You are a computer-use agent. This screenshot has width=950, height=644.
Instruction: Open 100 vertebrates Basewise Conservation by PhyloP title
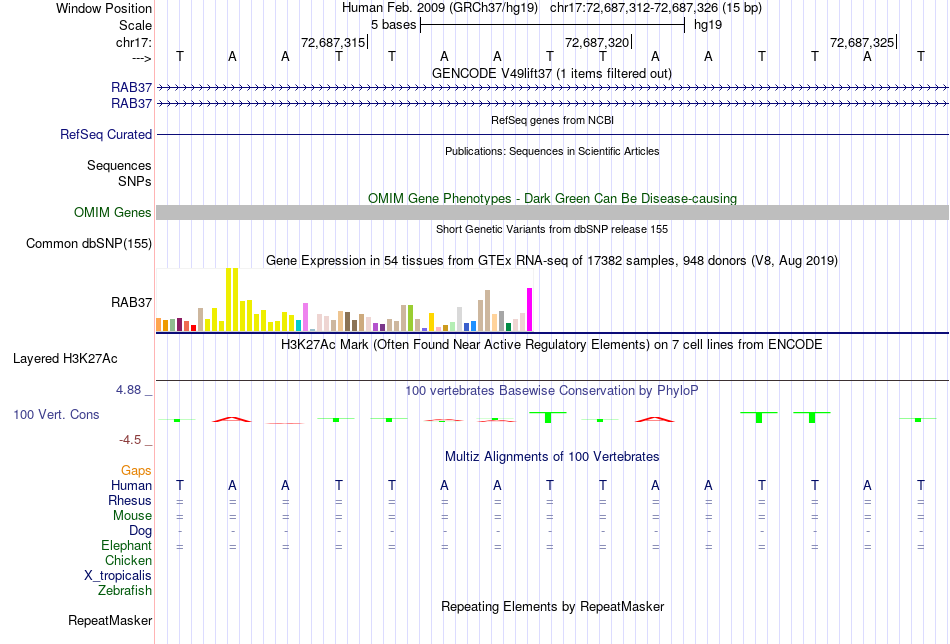click(x=552, y=391)
